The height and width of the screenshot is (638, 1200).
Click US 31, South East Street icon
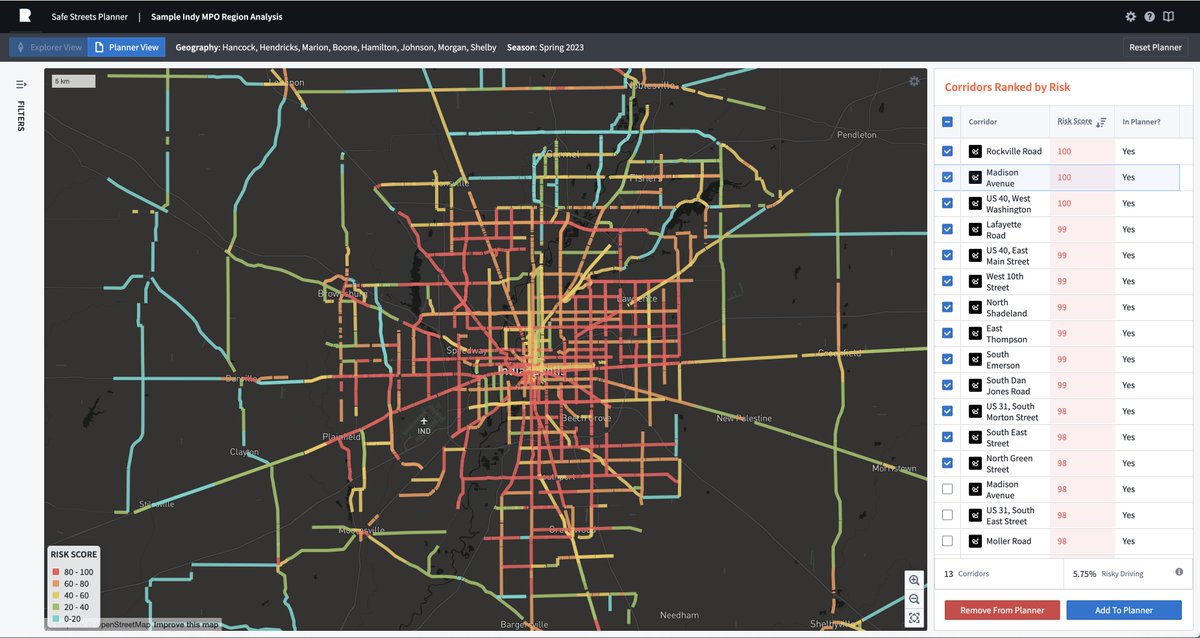[976, 515]
